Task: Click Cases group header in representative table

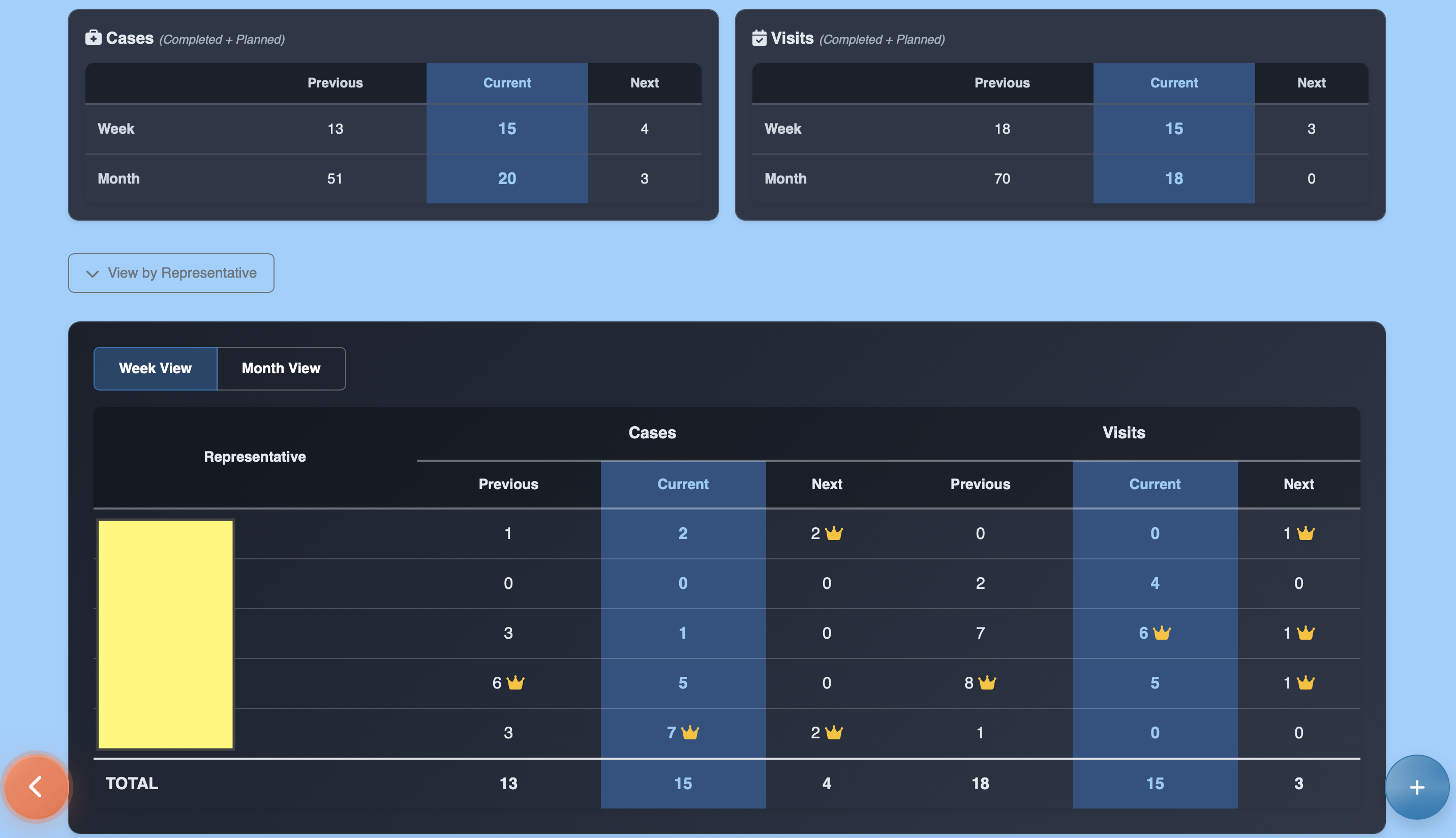Action: coord(652,433)
